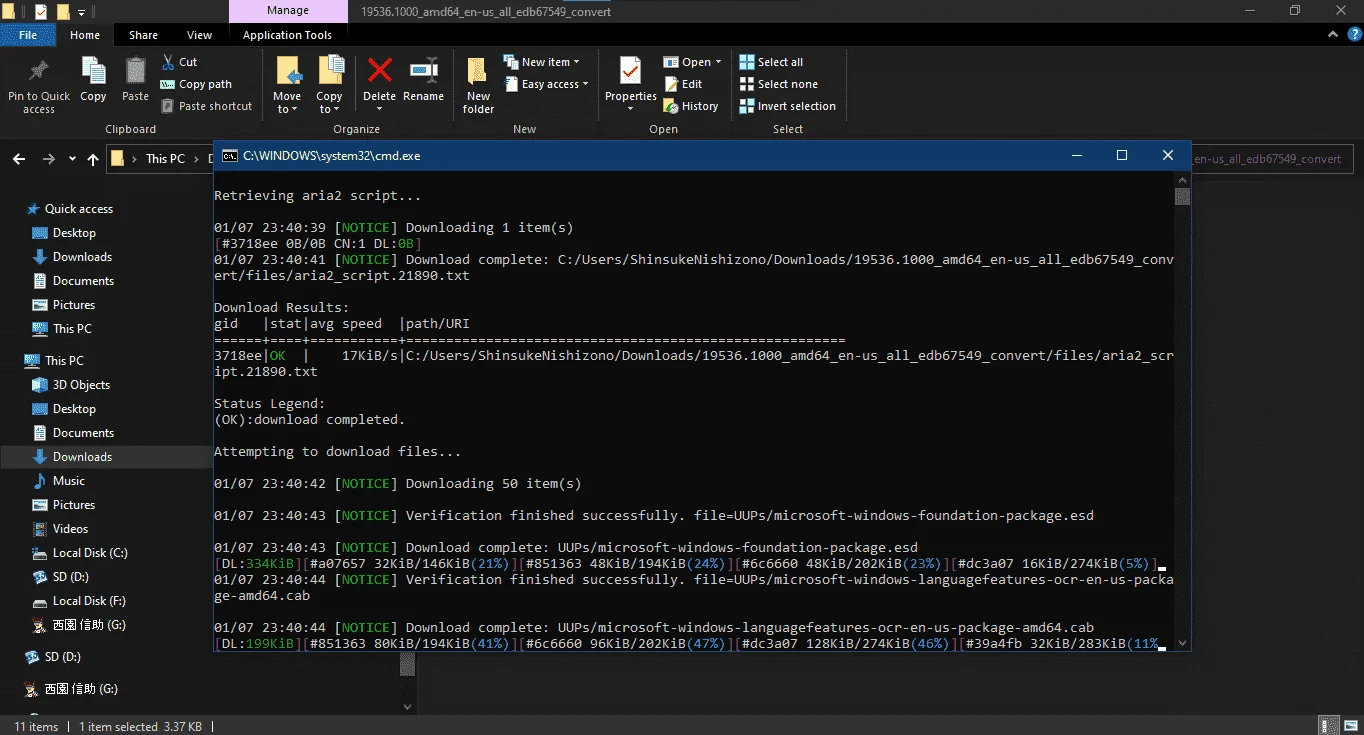Click the Manage contextual tab
This screenshot has width=1364, height=735.
(287, 11)
